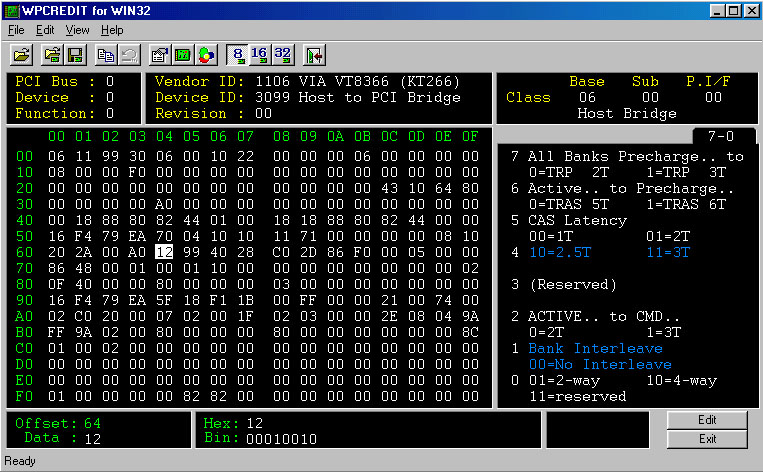Switch to 16-bit view mode
This screenshot has width=763, height=472.
(x=259, y=53)
